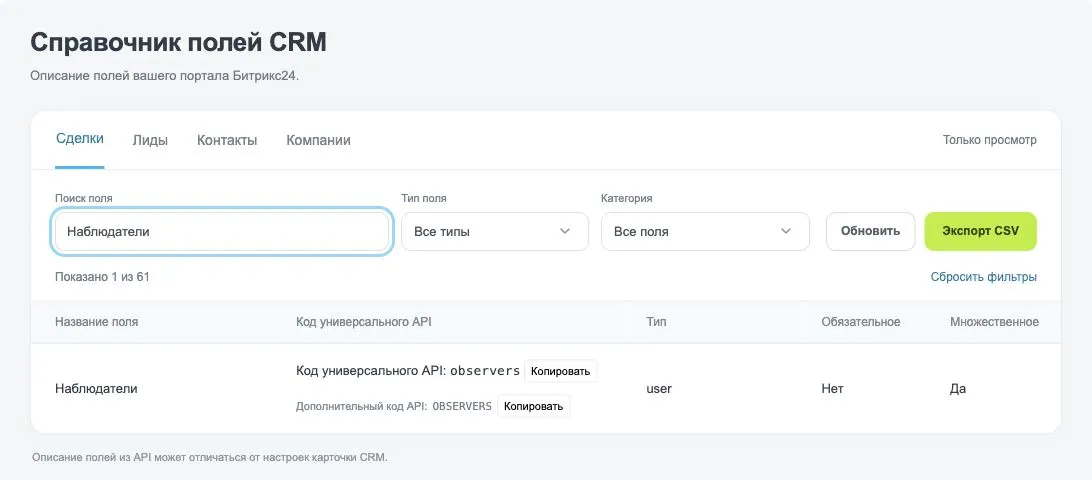Click the Только просмотр label

[990, 140]
